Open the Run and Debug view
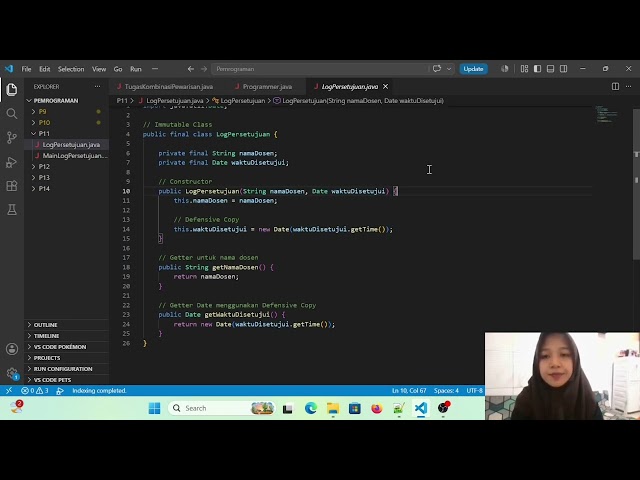 click(12, 162)
